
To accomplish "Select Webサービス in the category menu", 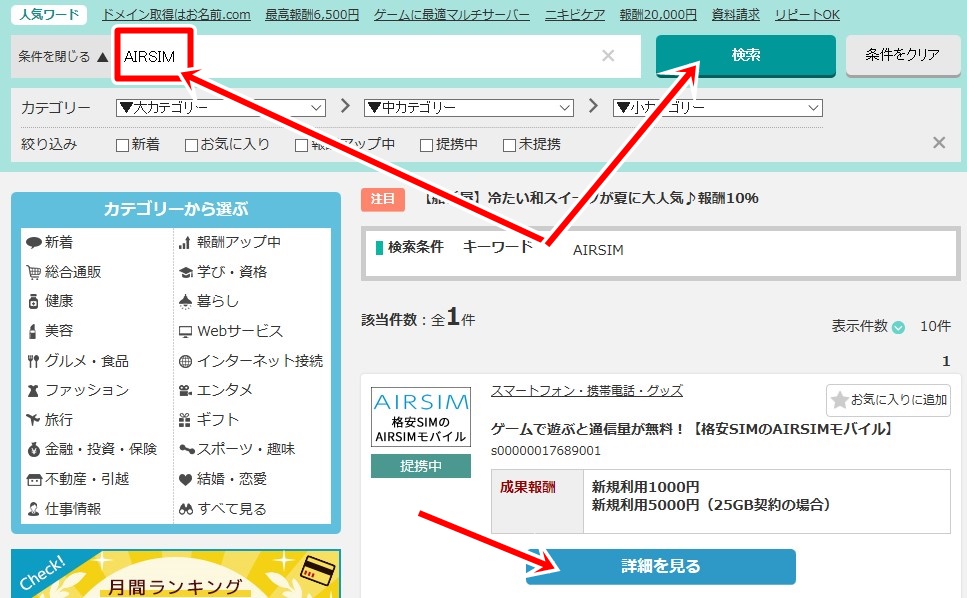I will click(x=240, y=331).
